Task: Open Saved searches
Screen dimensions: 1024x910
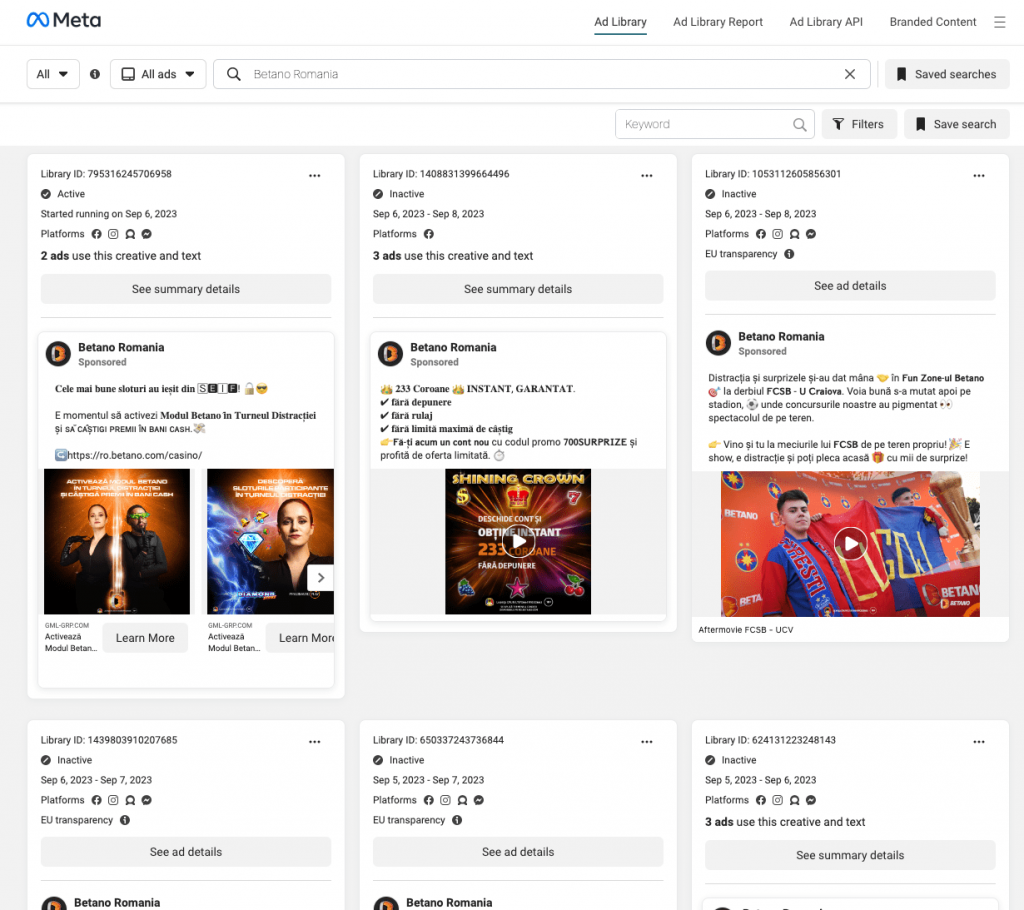Action: pos(947,74)
